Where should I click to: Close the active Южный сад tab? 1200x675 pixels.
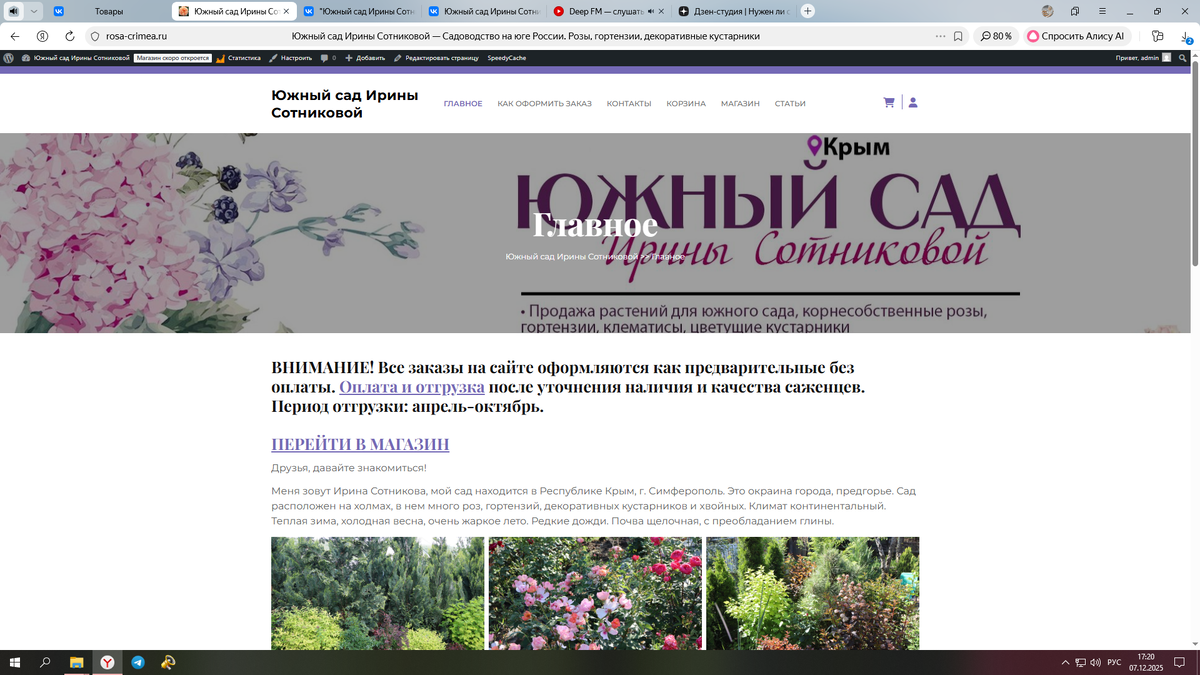point(286,11)
